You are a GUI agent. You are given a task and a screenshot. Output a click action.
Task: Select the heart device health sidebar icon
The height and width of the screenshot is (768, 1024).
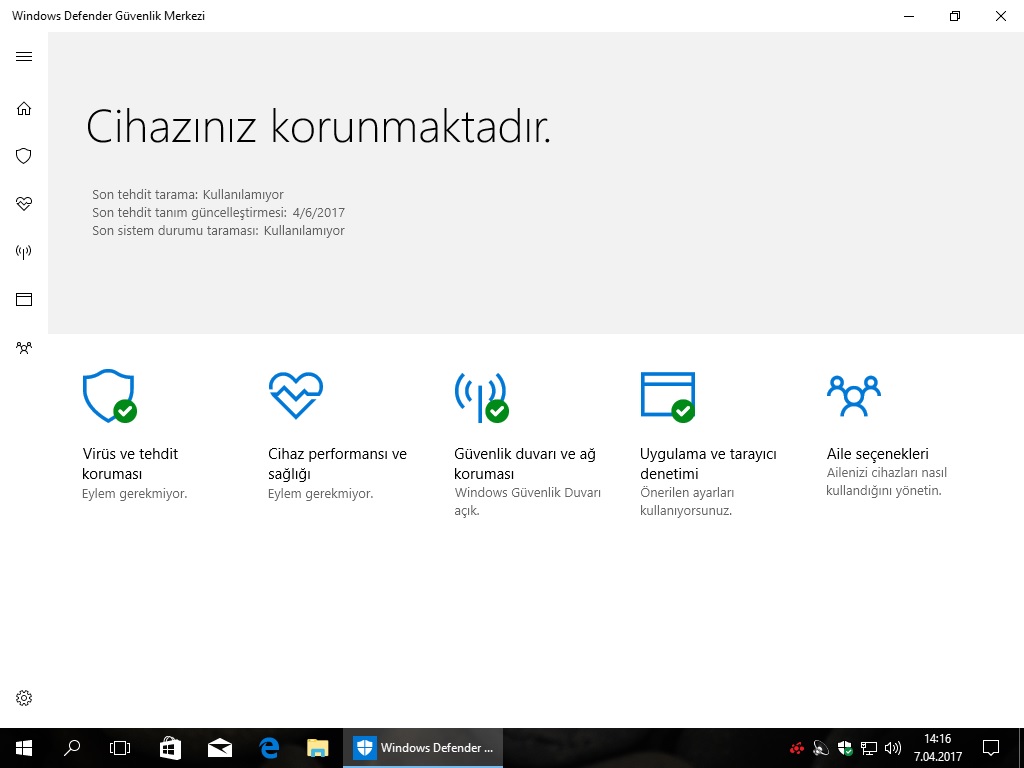pyautogui.click(x=24, y=204)
